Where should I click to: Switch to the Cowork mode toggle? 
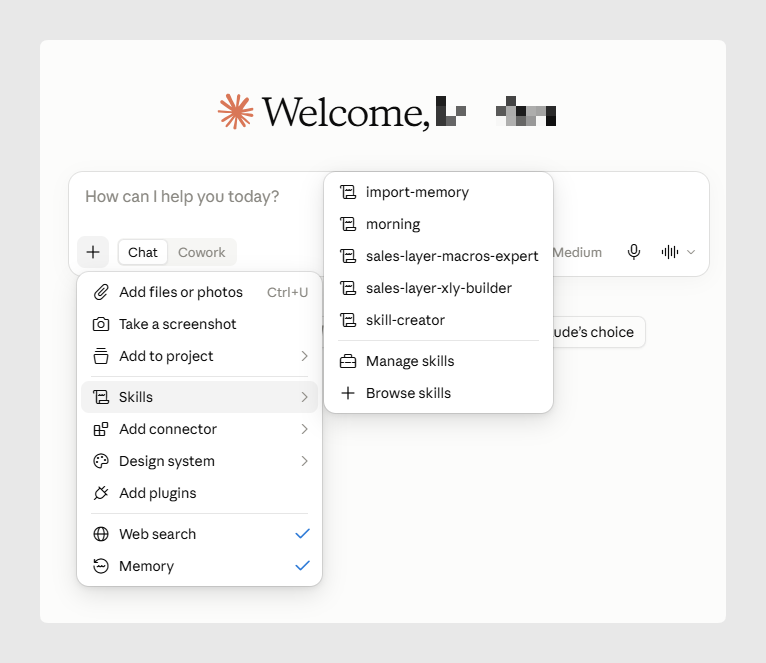(x=201, y=252)
